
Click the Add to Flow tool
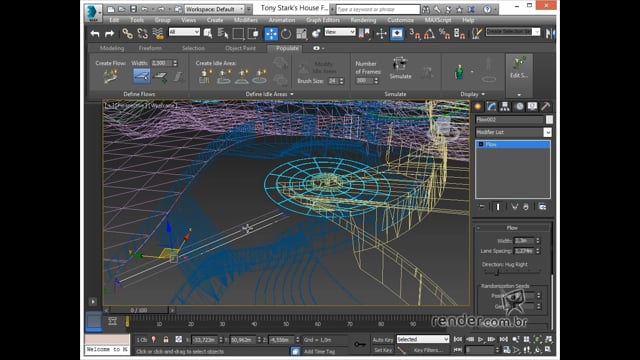160,76
